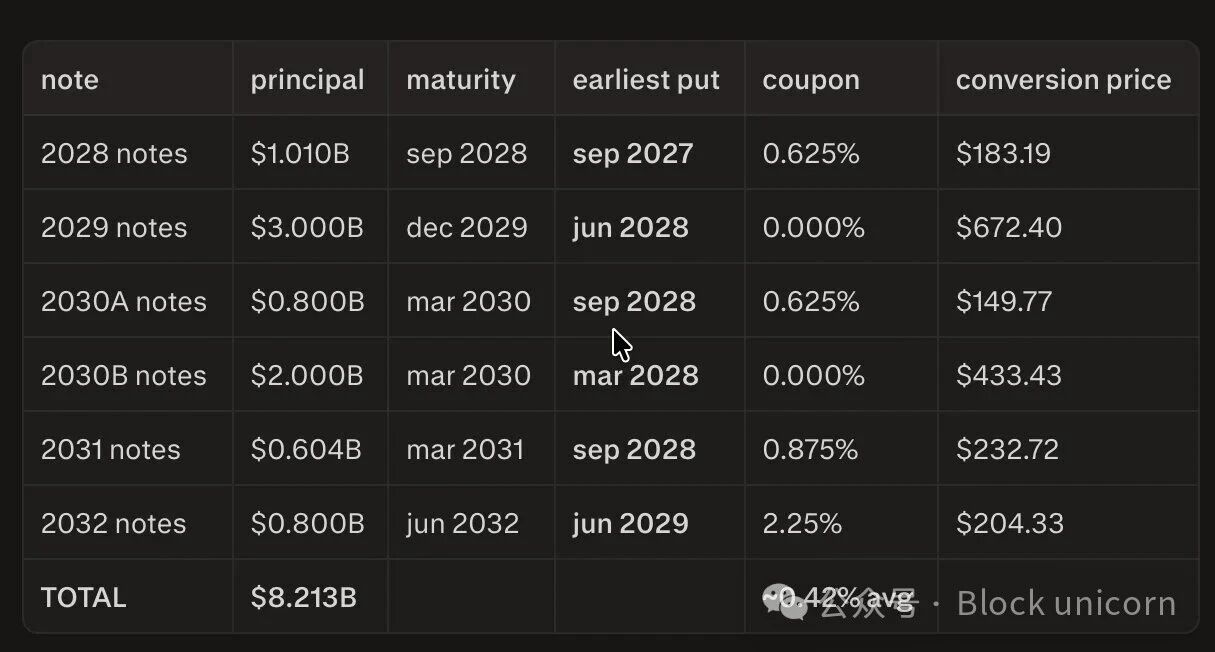
Task: Select the "sep 2027" earliest put cell
Action: [633, 154]
